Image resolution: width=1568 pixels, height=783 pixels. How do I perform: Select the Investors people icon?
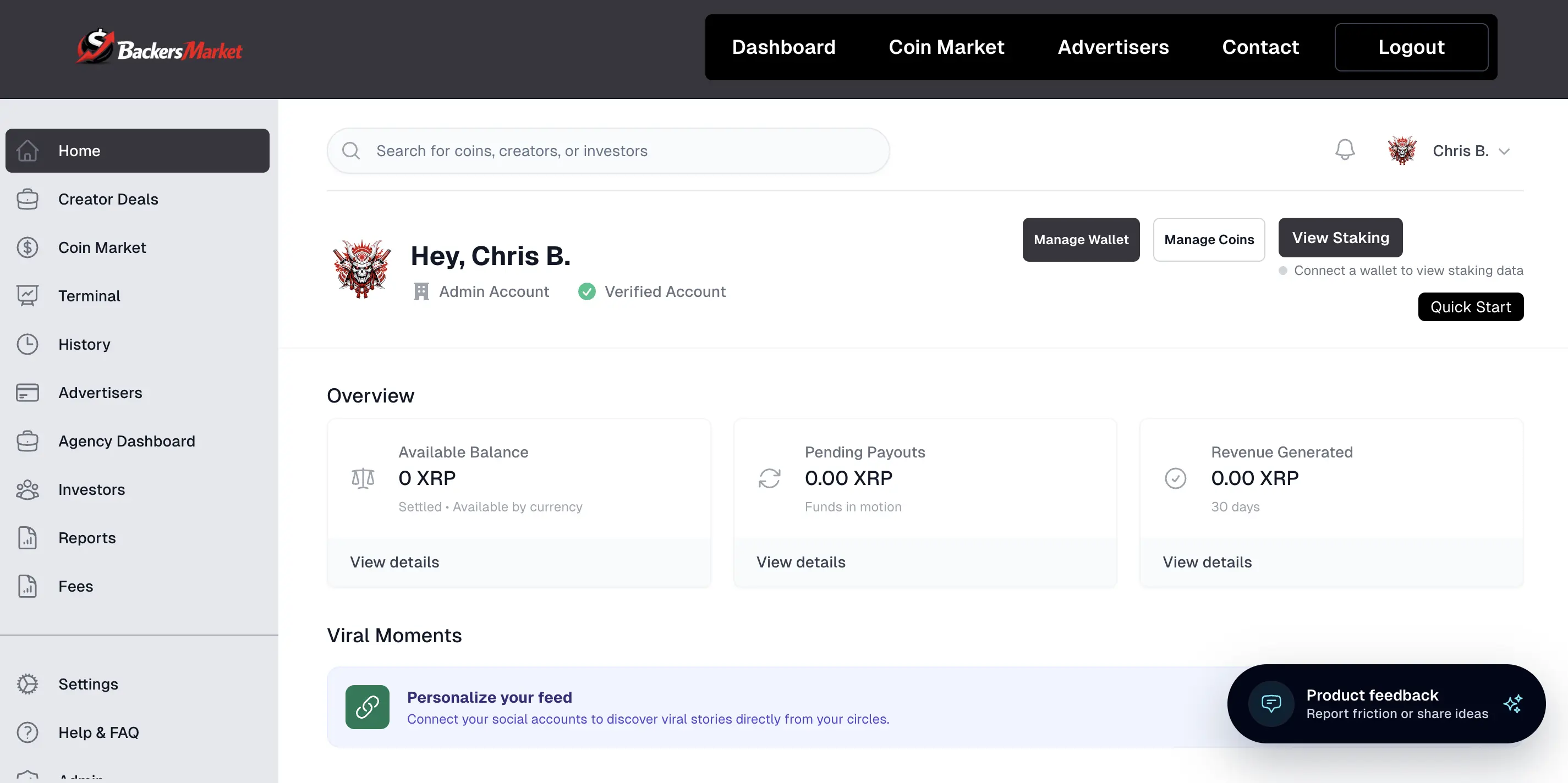pyautogui.click(x=28, y=490)
